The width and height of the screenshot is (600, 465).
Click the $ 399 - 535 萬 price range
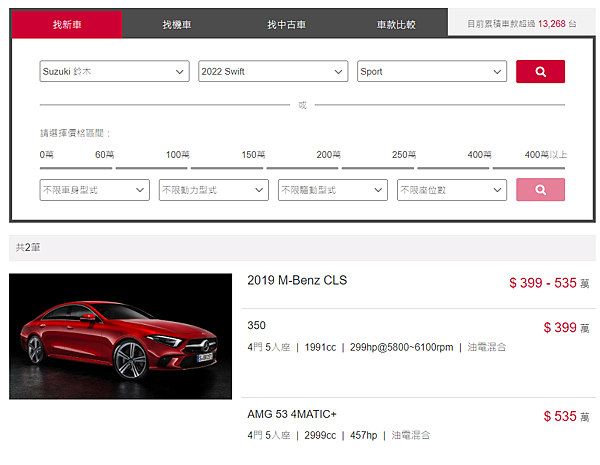pyautogui.click(x=549, y=283)
